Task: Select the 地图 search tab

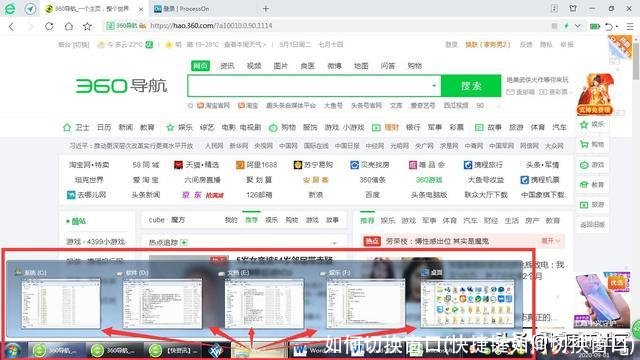Action: (361, 66)
